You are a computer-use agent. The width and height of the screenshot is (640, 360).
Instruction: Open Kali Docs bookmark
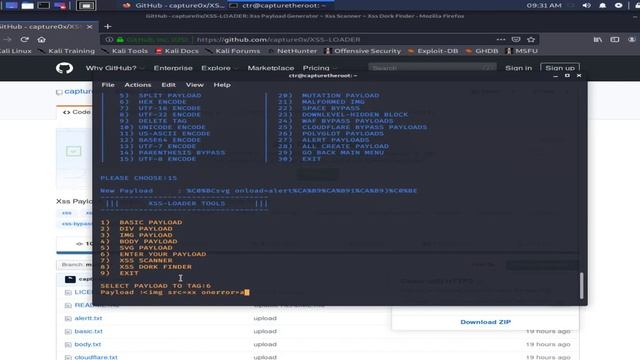tap(177, 51)
